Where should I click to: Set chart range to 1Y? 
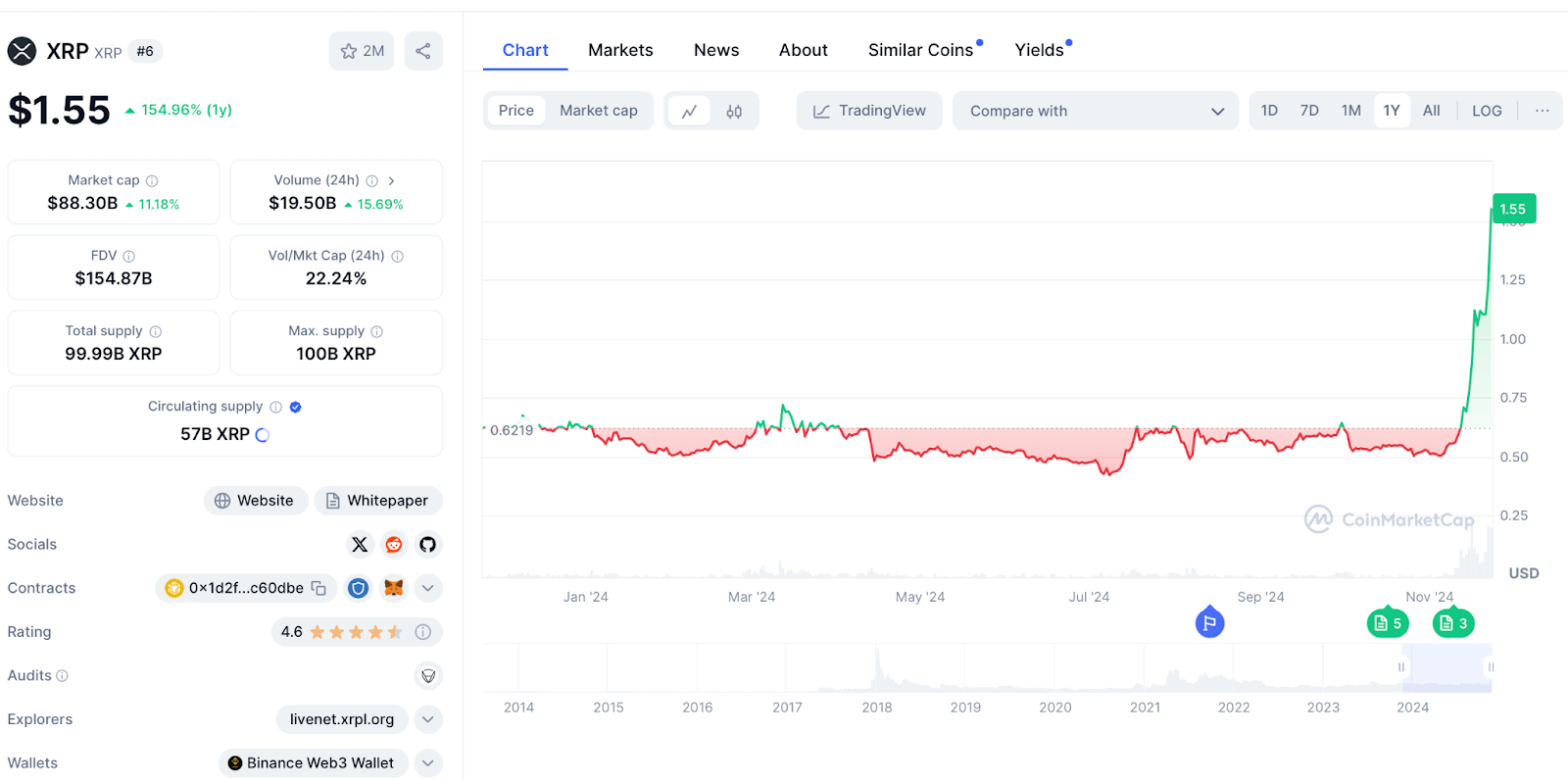(1392, 111)
